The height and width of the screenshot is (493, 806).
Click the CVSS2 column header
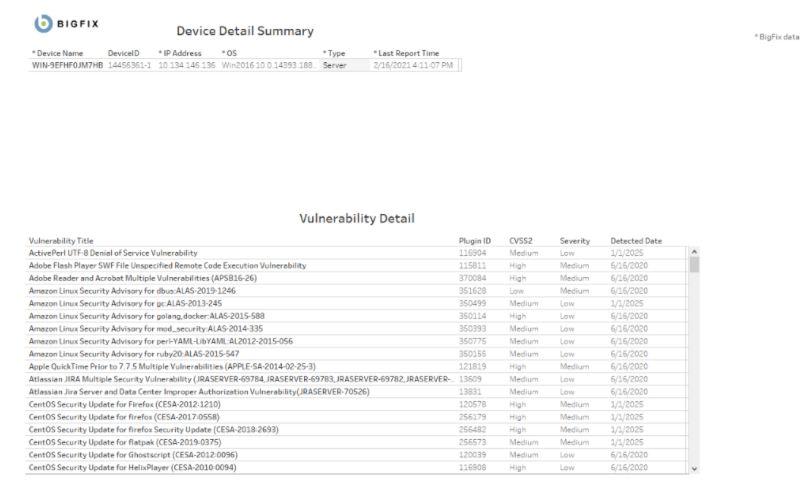(521, 241)
